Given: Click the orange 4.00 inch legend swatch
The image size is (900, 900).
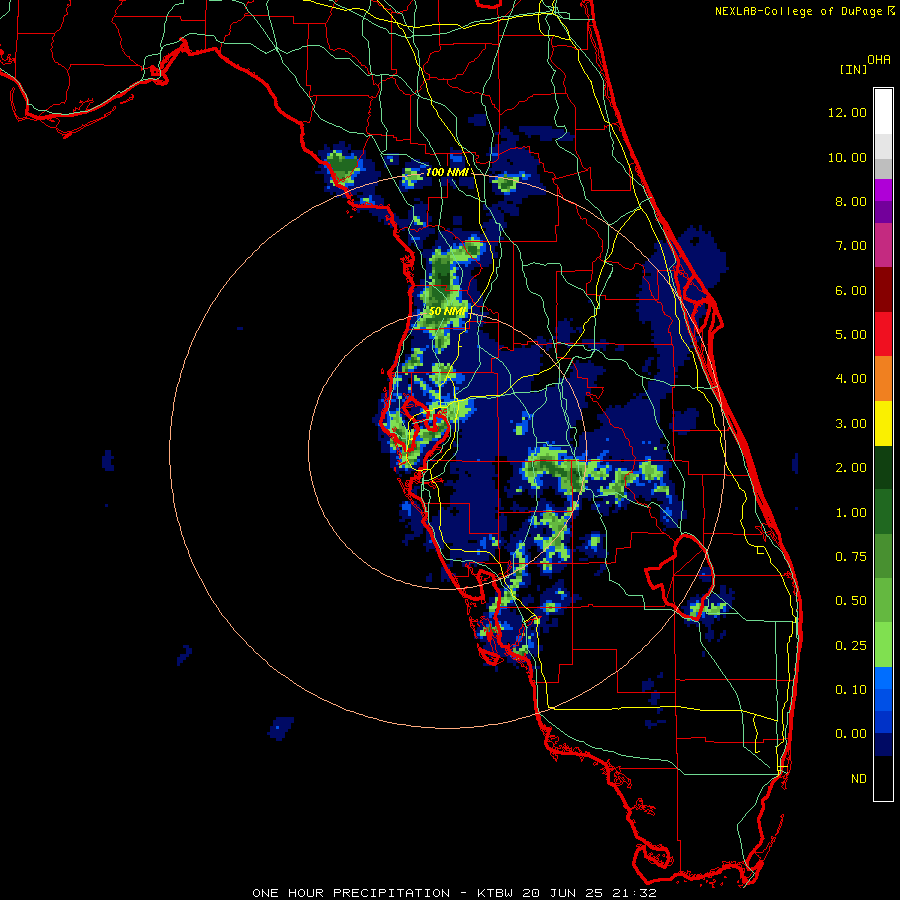Looking at the screenshot, I should [x=883, y=379].
